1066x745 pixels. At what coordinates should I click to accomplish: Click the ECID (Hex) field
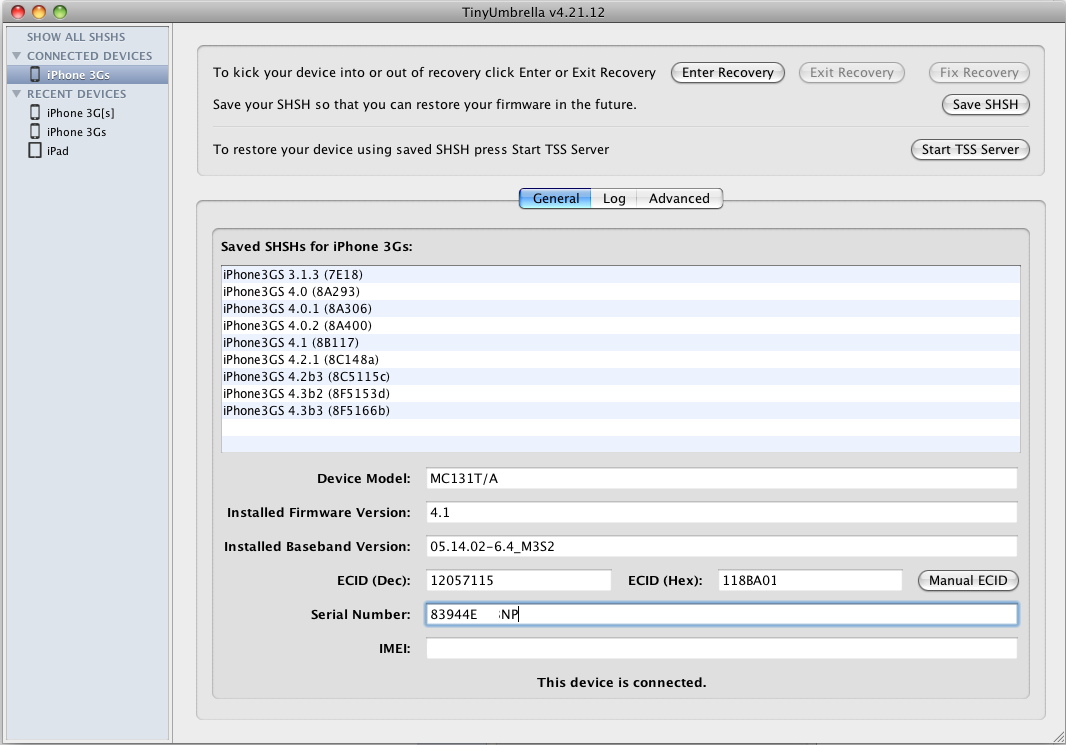coord(810,581)
